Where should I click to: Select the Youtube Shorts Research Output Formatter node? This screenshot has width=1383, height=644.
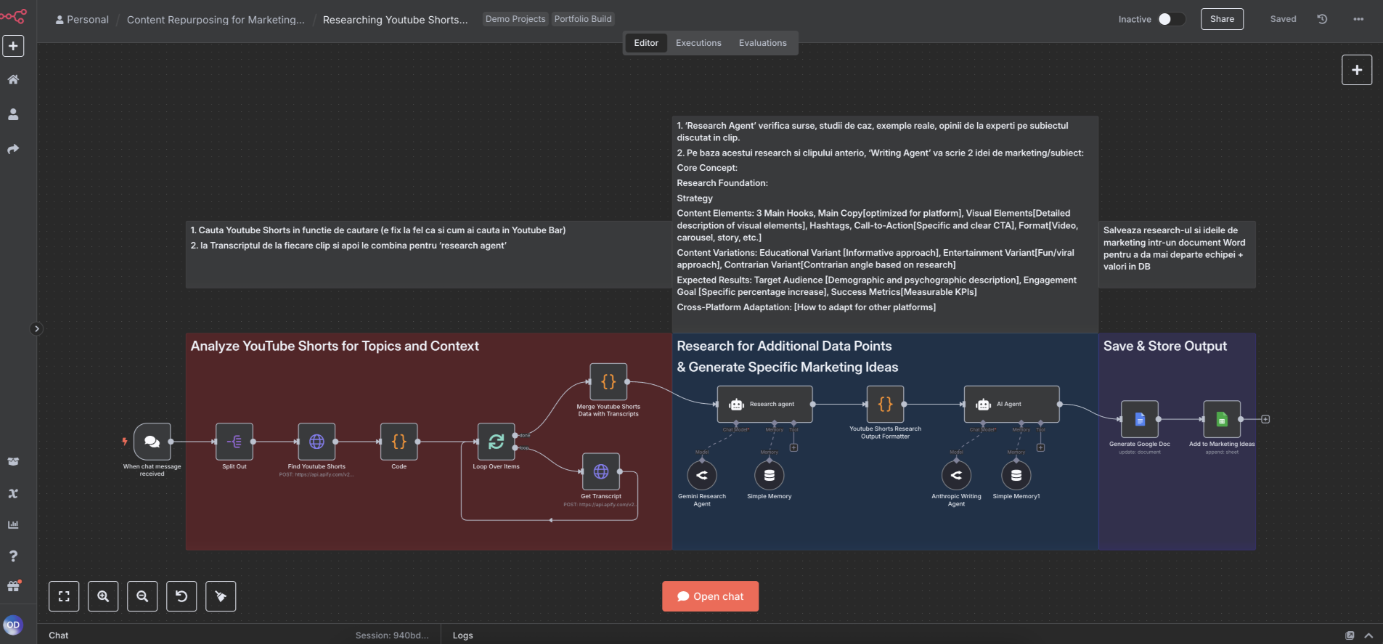[x=885, y=404]
